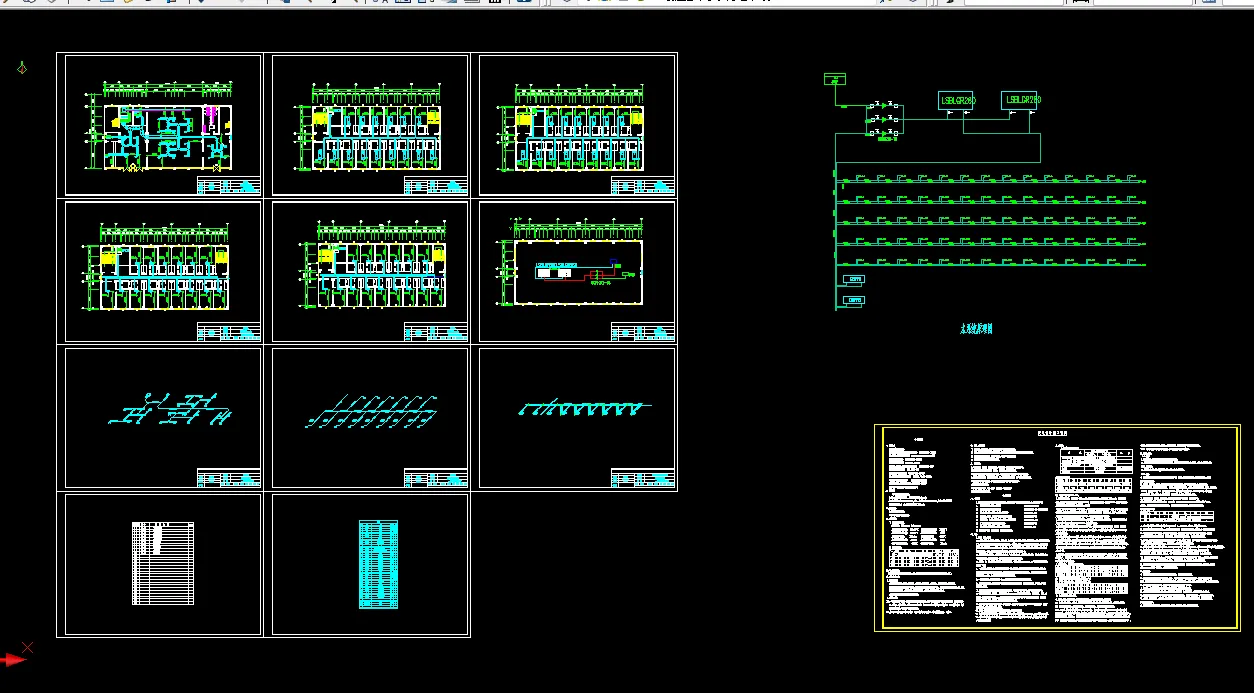Click title block of red-piping equipment room sheet

(643, 333)
